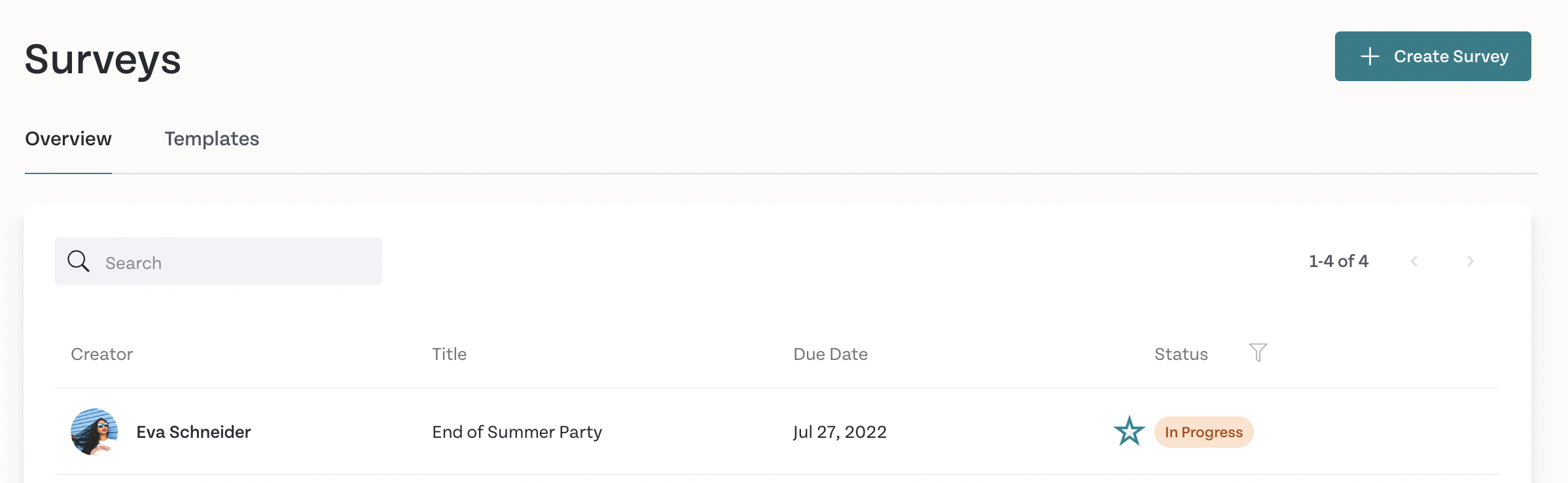
Task: Select the Overview tab
Action: (68, 139)
